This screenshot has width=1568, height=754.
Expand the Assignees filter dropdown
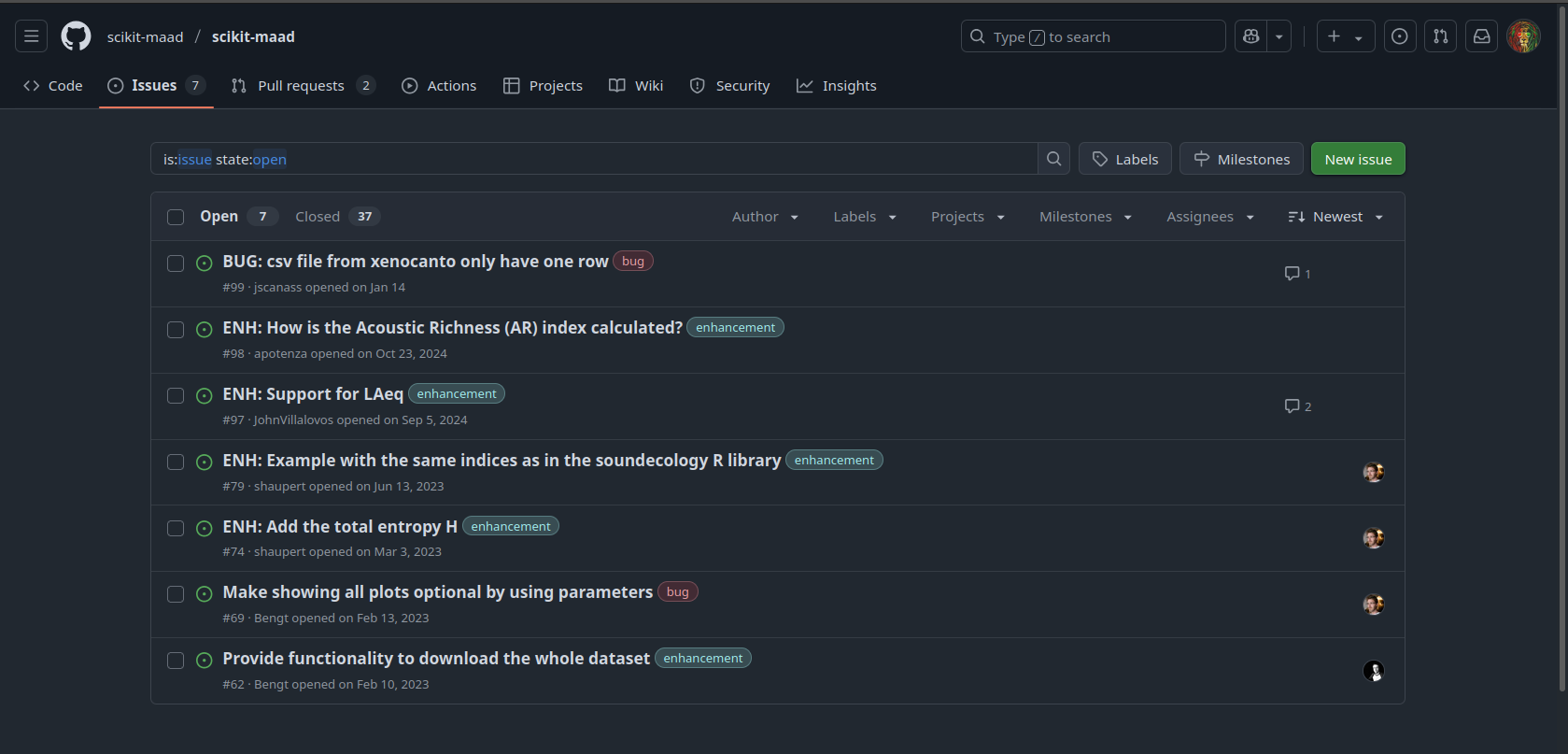click(1209, 217)
